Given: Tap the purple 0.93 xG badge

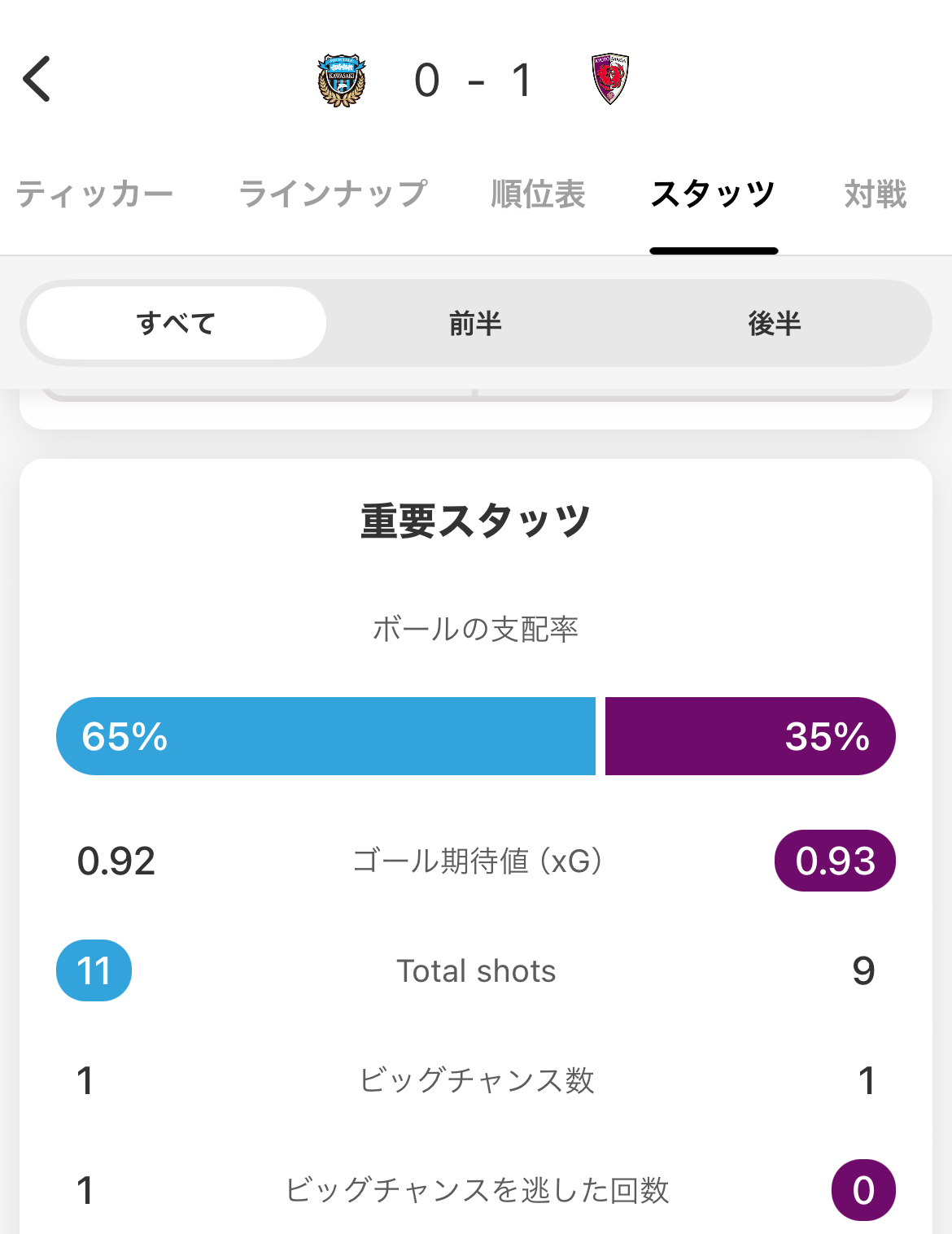Looking at the screenshot, I should pos(835,861).
